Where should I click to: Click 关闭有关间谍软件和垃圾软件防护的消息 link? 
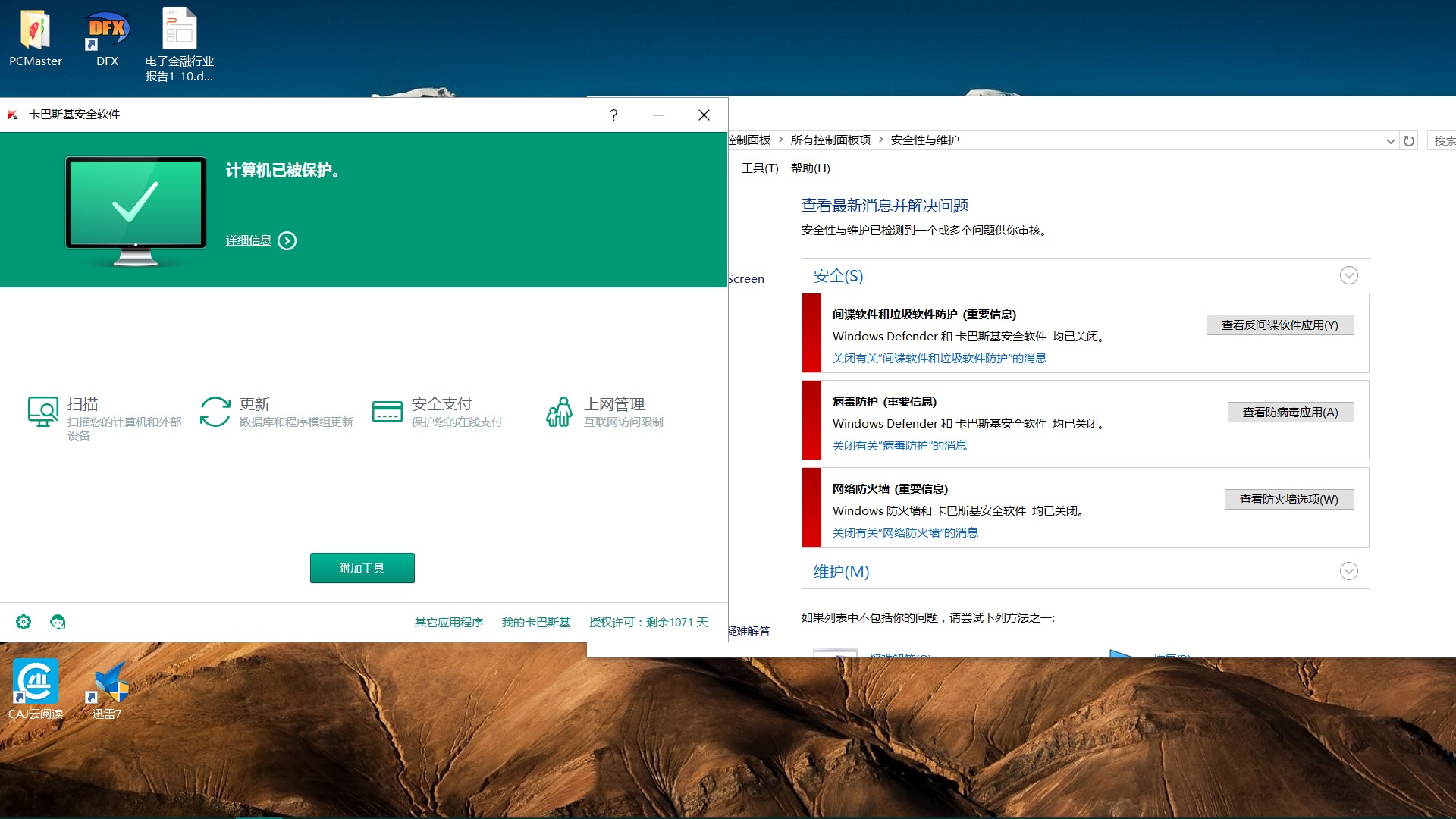(x=939, y=358)
